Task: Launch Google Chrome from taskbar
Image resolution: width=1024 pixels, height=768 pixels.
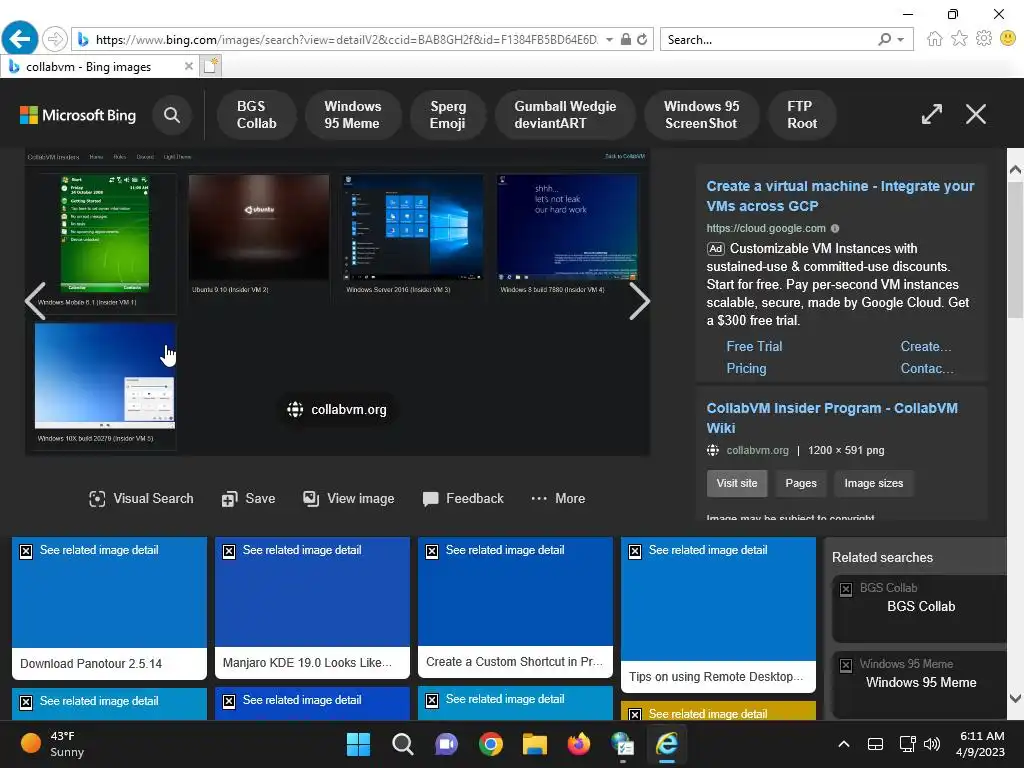Action: (490, 744)
